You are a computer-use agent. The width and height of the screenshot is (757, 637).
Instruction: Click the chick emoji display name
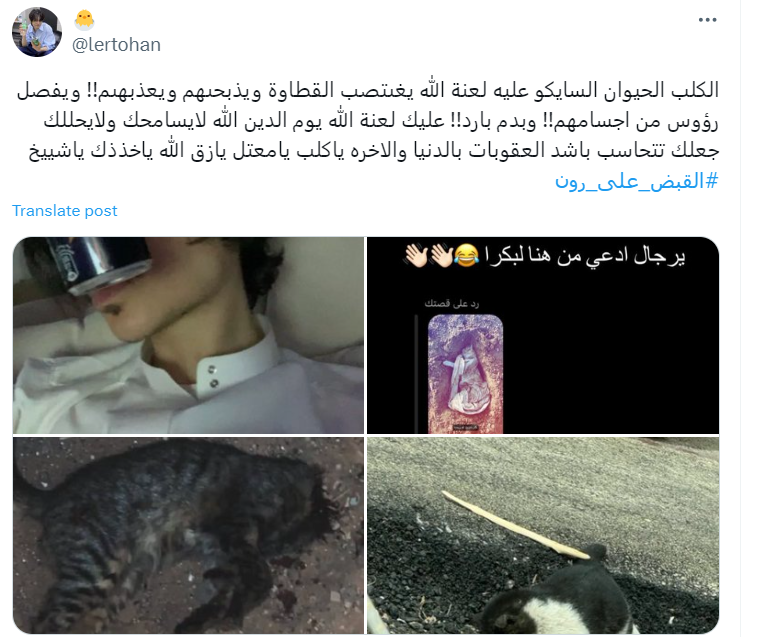pyautogui.click(x=85, y=20)
